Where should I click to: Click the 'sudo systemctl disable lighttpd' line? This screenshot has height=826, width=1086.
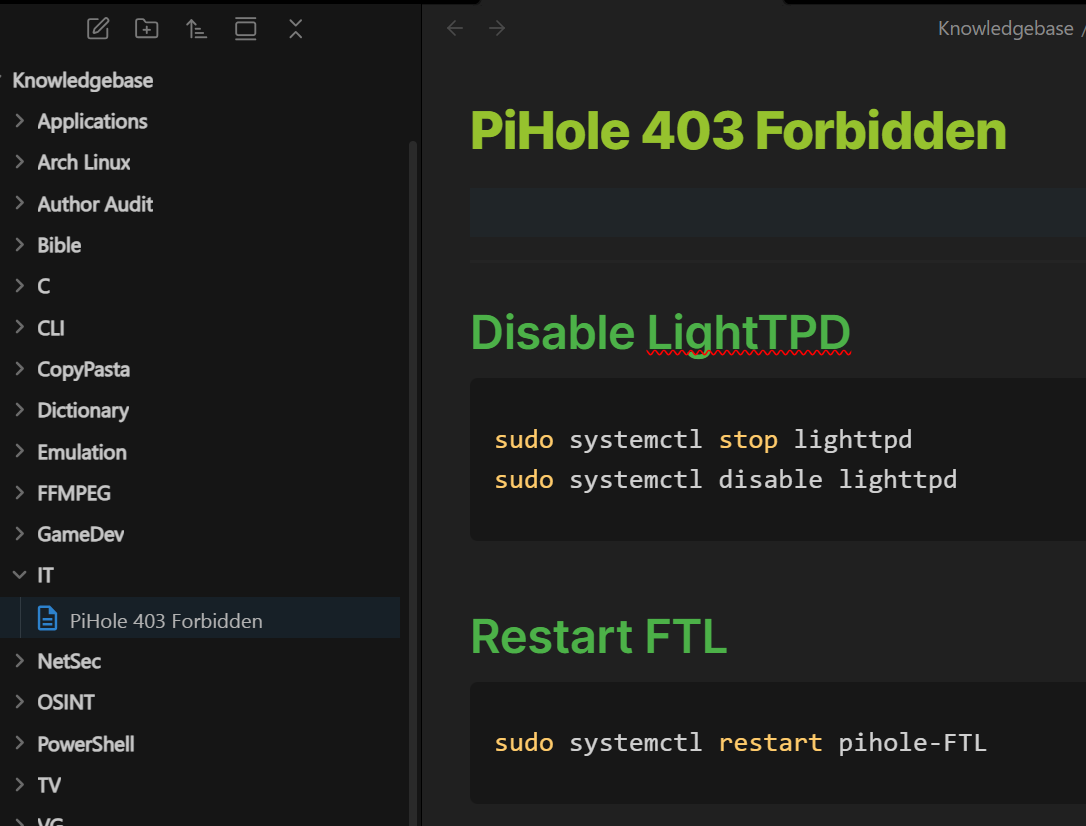(x=725, y=479)
